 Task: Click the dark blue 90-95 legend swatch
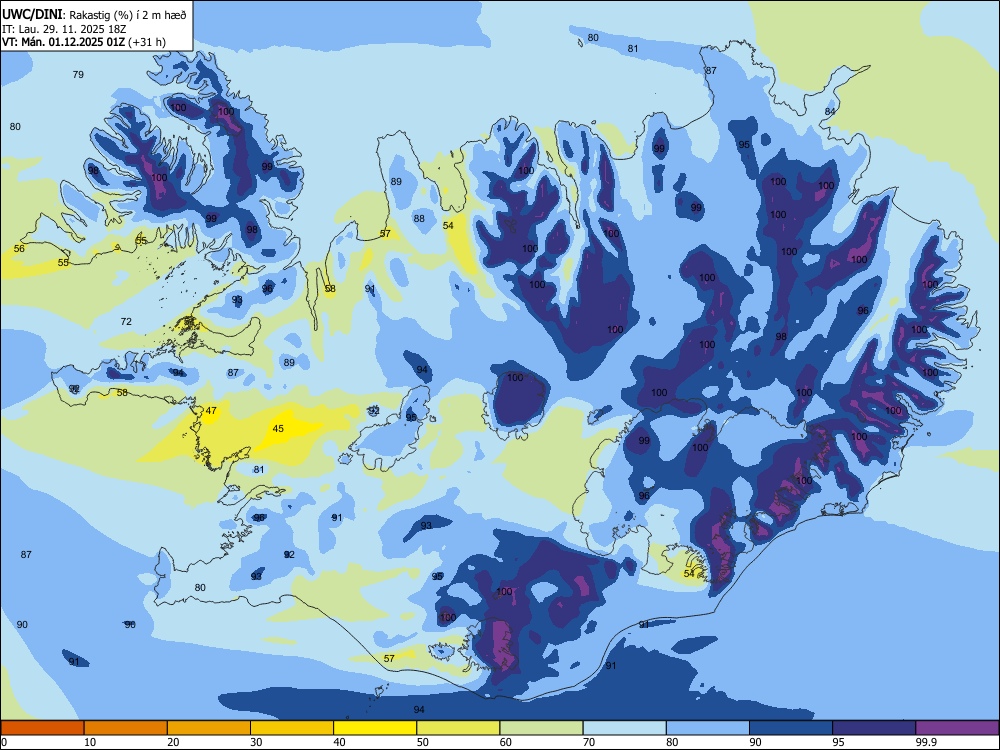tap(791, 728)
